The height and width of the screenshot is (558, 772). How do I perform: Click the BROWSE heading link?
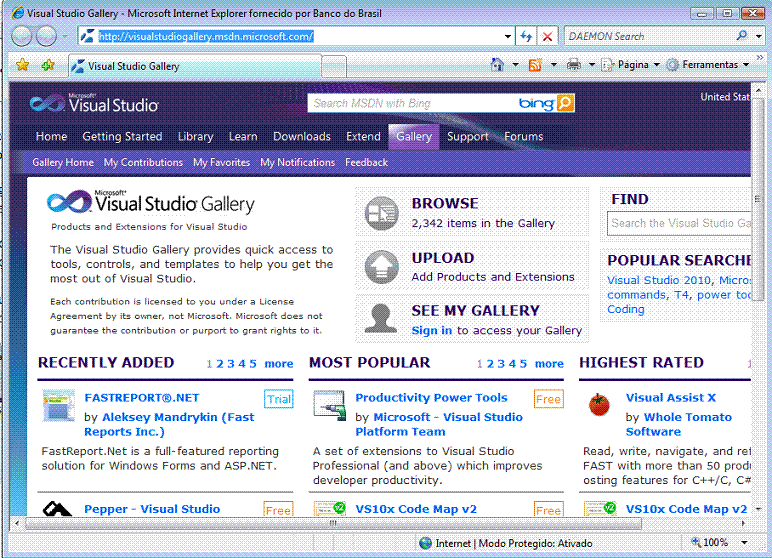[445, 203]
